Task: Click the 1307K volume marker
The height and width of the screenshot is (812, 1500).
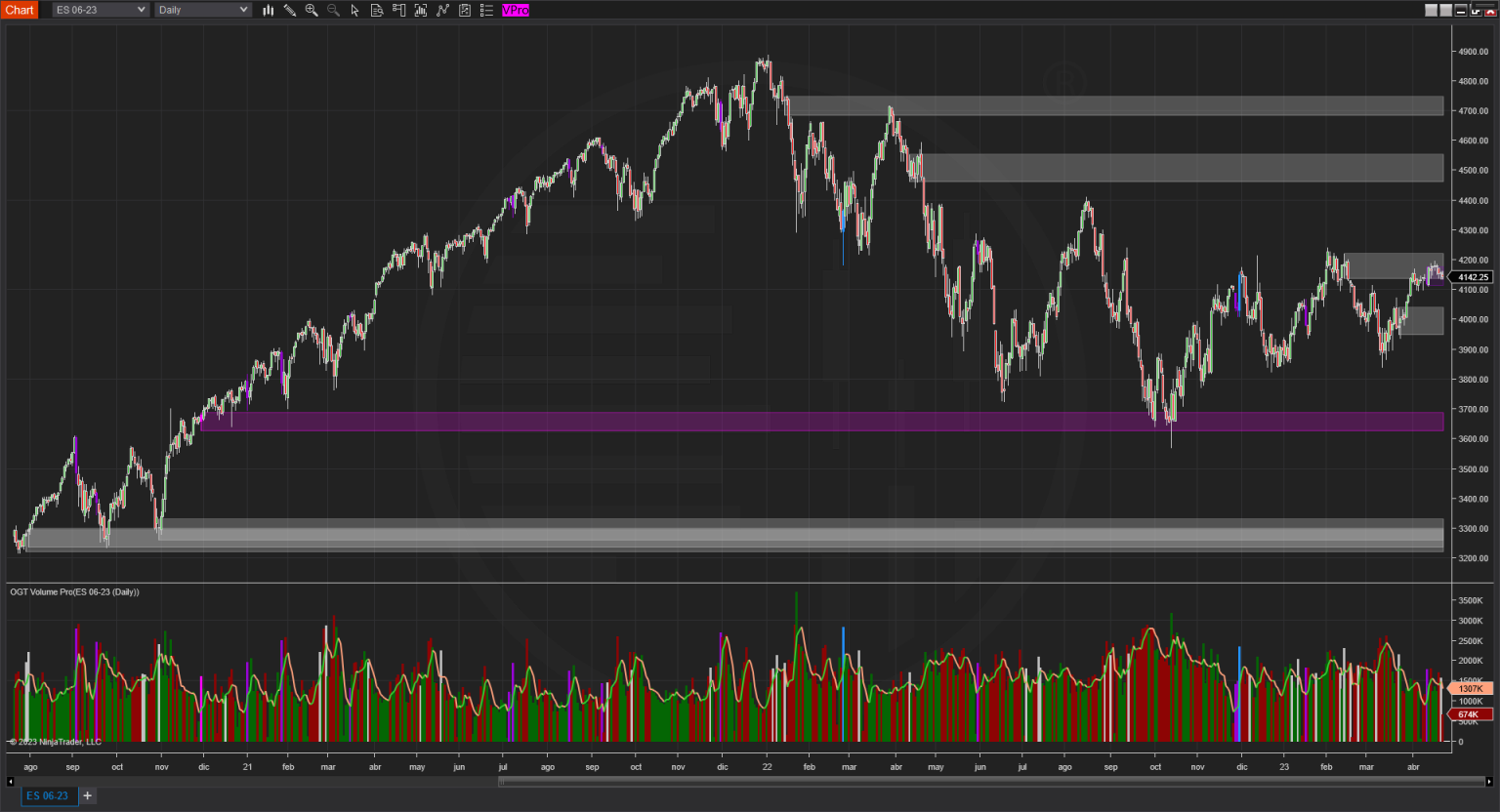Action: coord(1470,688)
